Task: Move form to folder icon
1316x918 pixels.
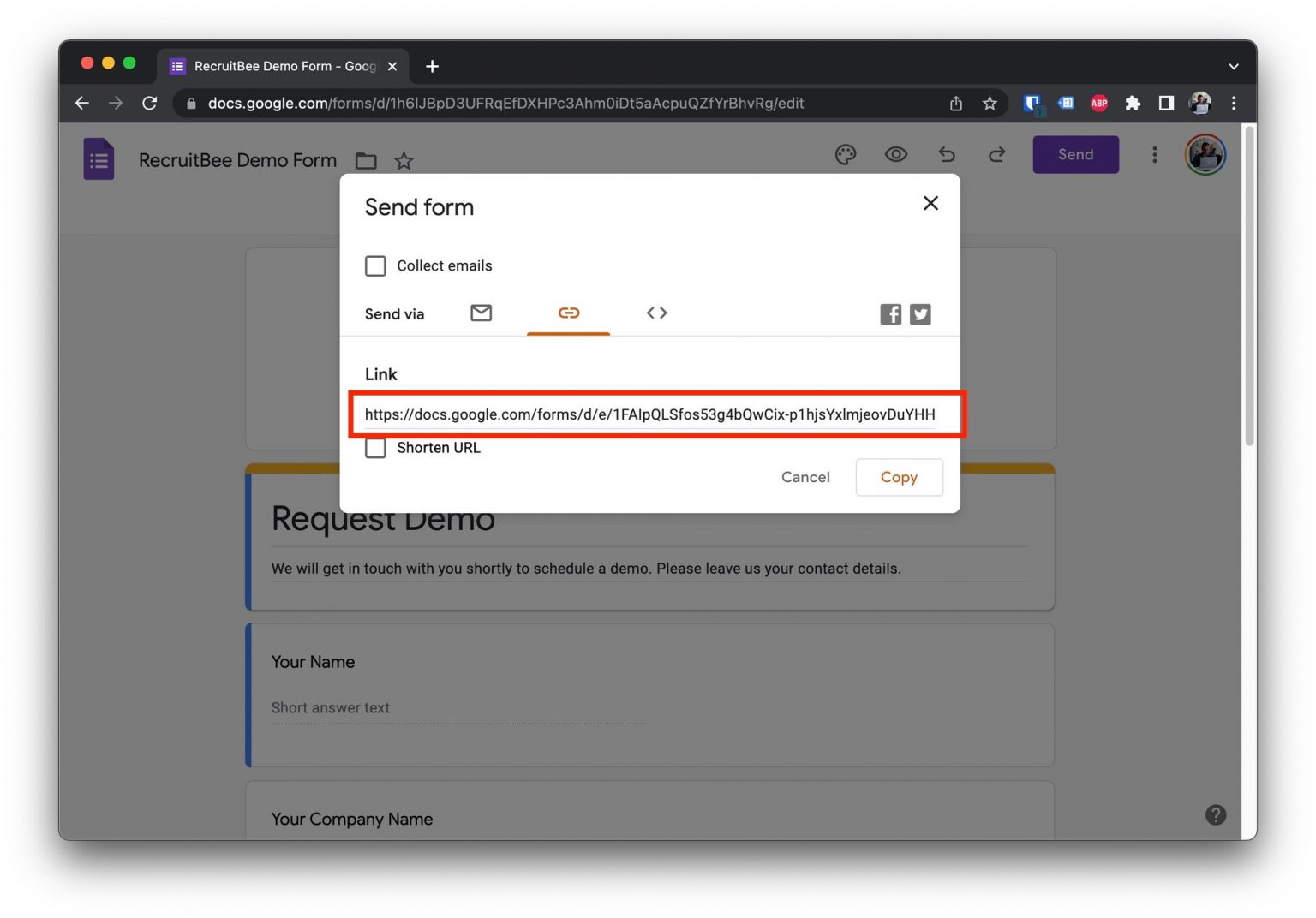Action: tap(366, 161)
